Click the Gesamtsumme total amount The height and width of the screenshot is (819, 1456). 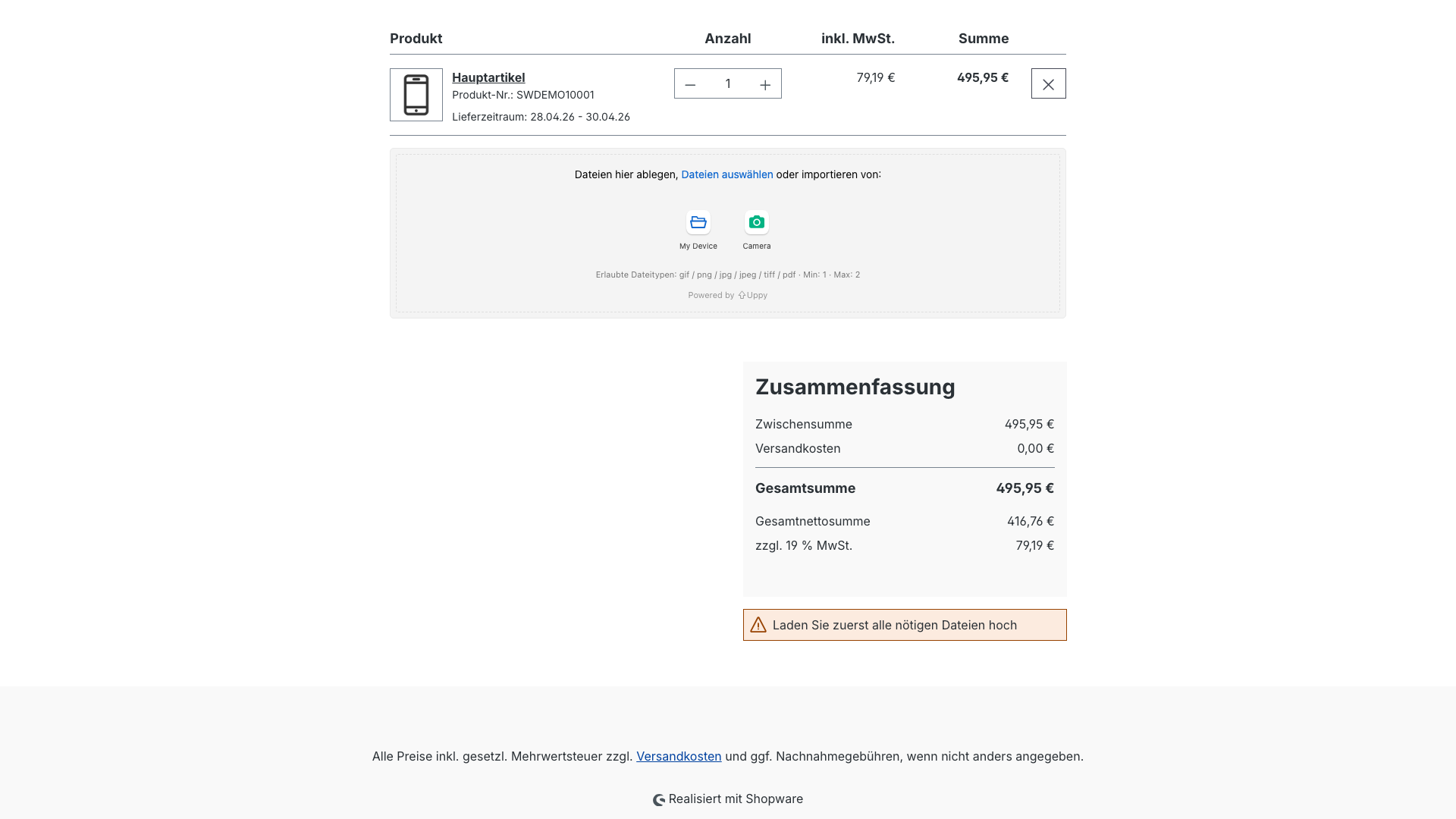1025,488
